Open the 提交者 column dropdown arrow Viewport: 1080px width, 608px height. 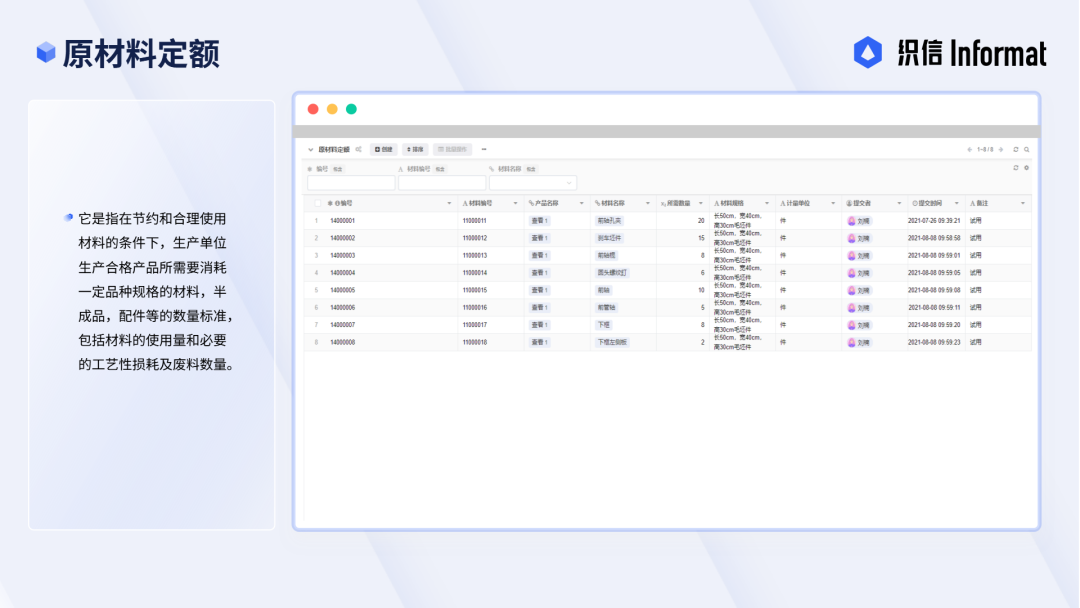(x=899, y=203)
